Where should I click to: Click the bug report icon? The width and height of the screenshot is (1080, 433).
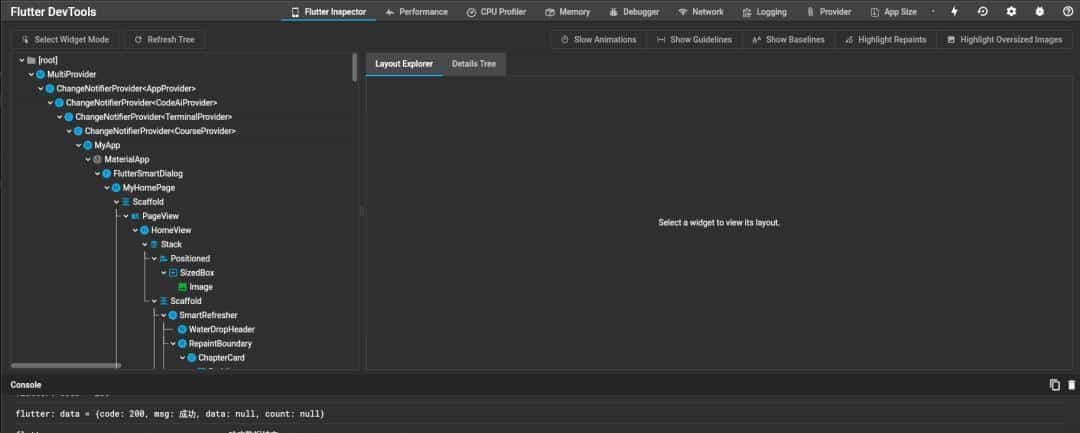coord(1039,12)
